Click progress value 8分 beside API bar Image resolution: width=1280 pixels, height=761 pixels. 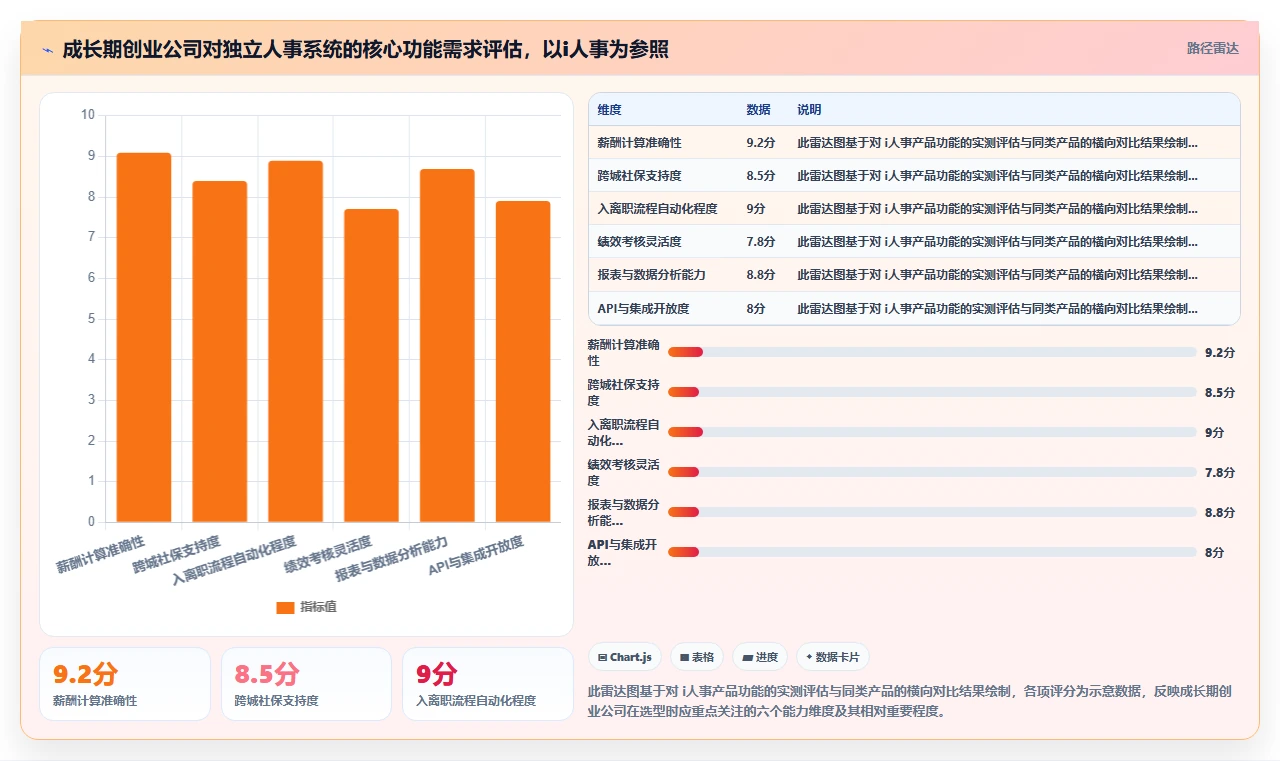[x=1214, y=552]
